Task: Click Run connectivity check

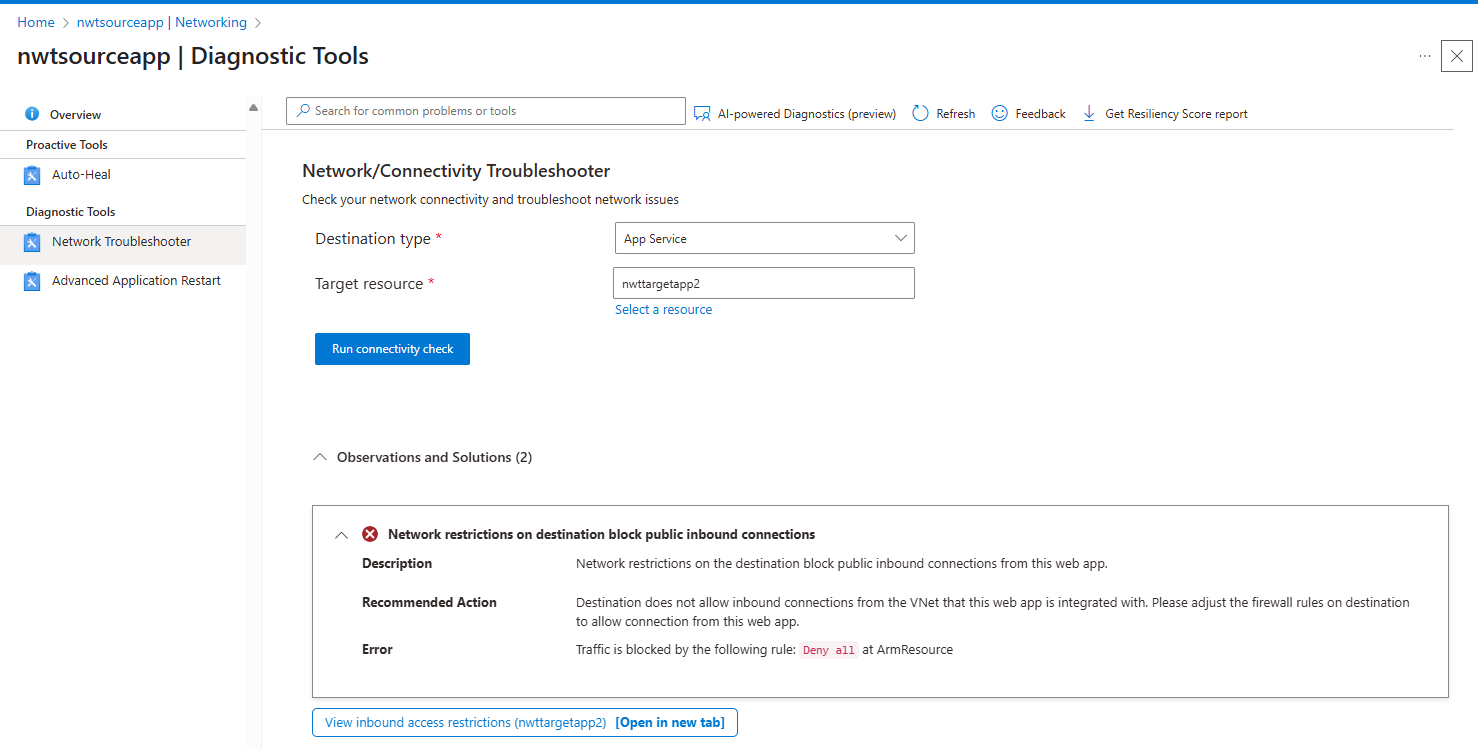Action: point(392,348)
